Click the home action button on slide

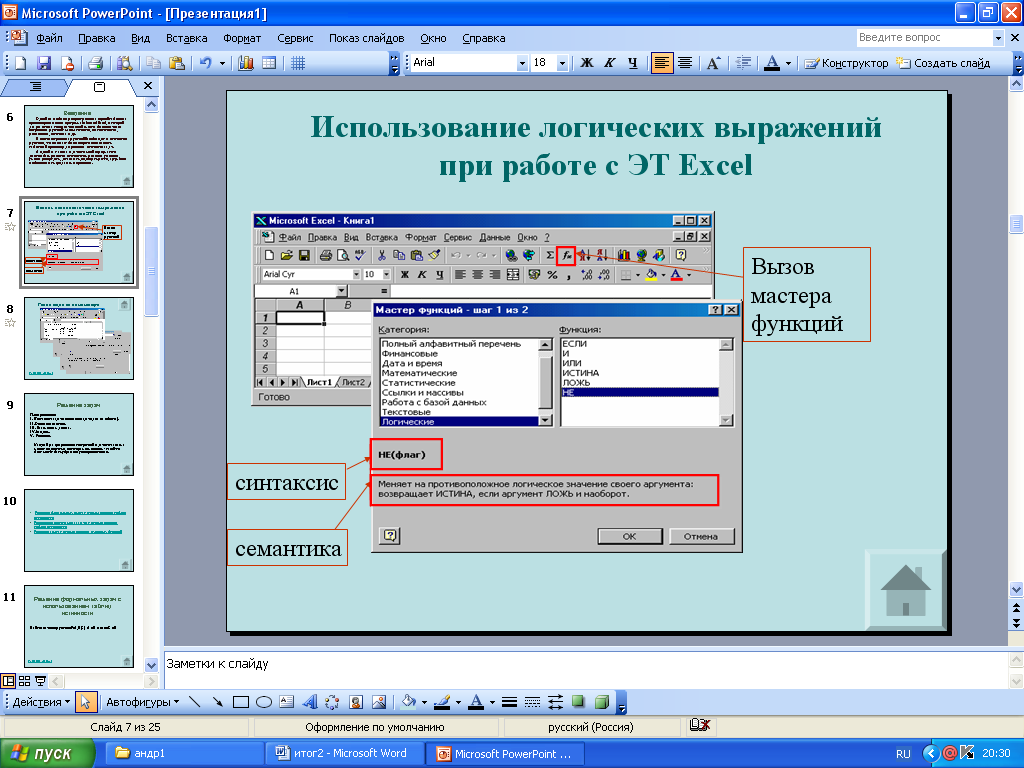(x=906, y=590)
